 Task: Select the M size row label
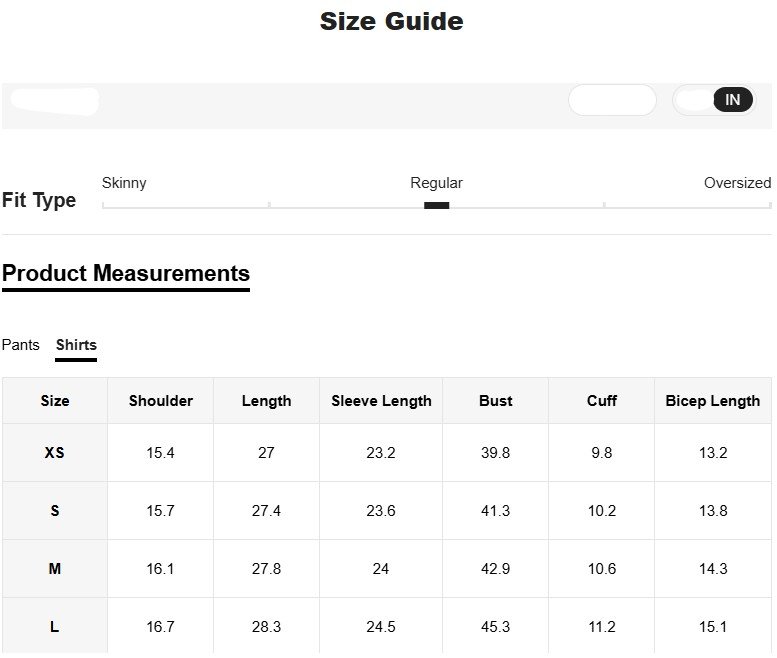tap(55, 569)
